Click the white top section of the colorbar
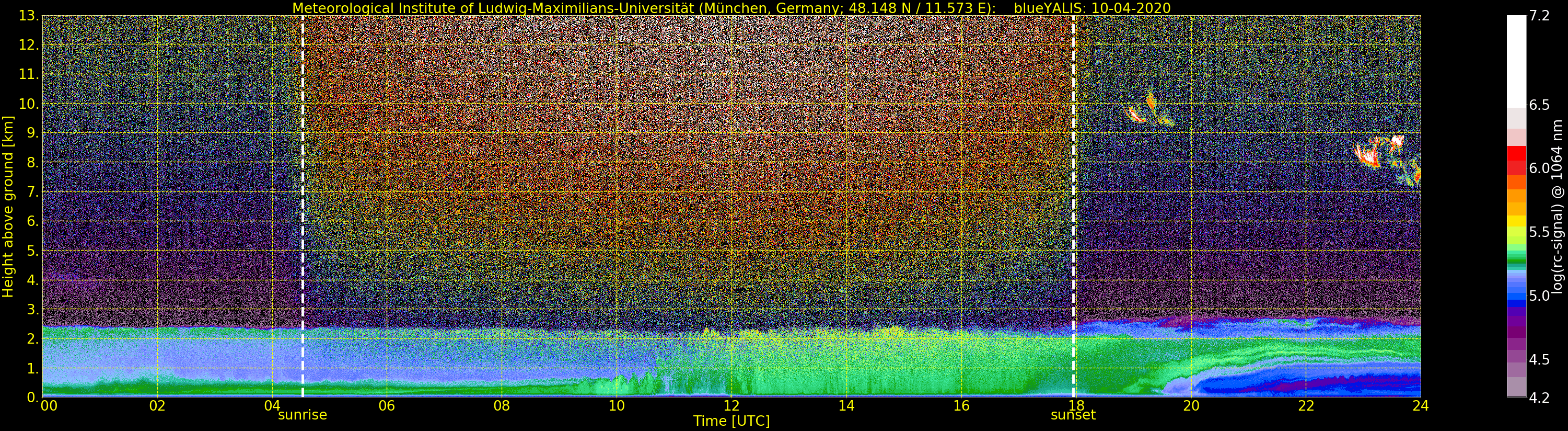This screenshot has width=1568, height=431. click(x=1516, y=61)
